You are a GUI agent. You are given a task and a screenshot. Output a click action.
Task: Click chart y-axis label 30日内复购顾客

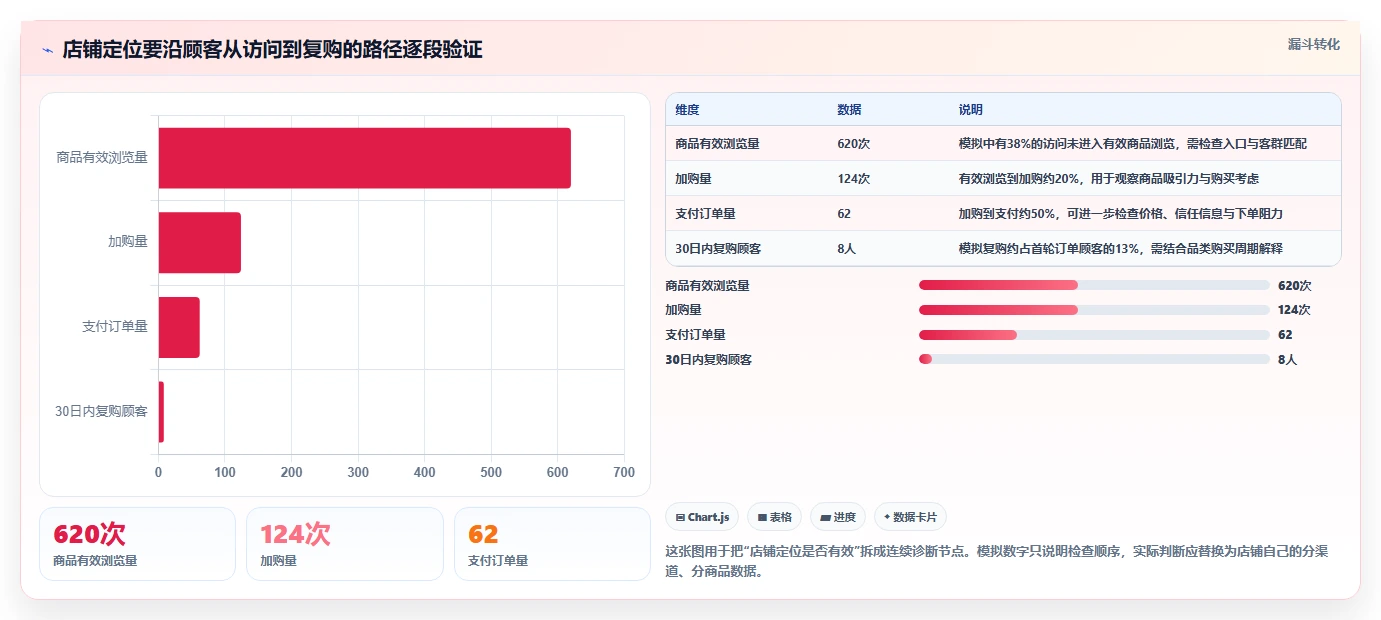click(x=101, y=411)
